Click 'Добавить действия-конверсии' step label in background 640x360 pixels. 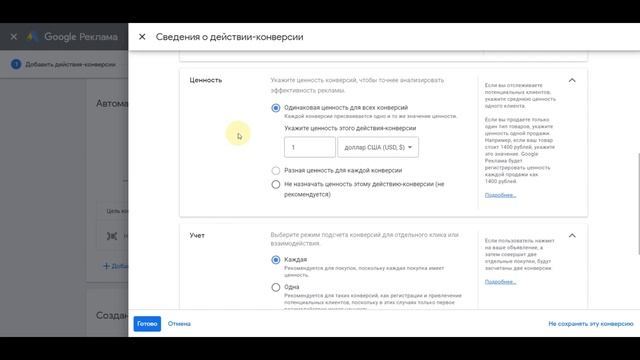pyautogui.click(x=70, y=64)
